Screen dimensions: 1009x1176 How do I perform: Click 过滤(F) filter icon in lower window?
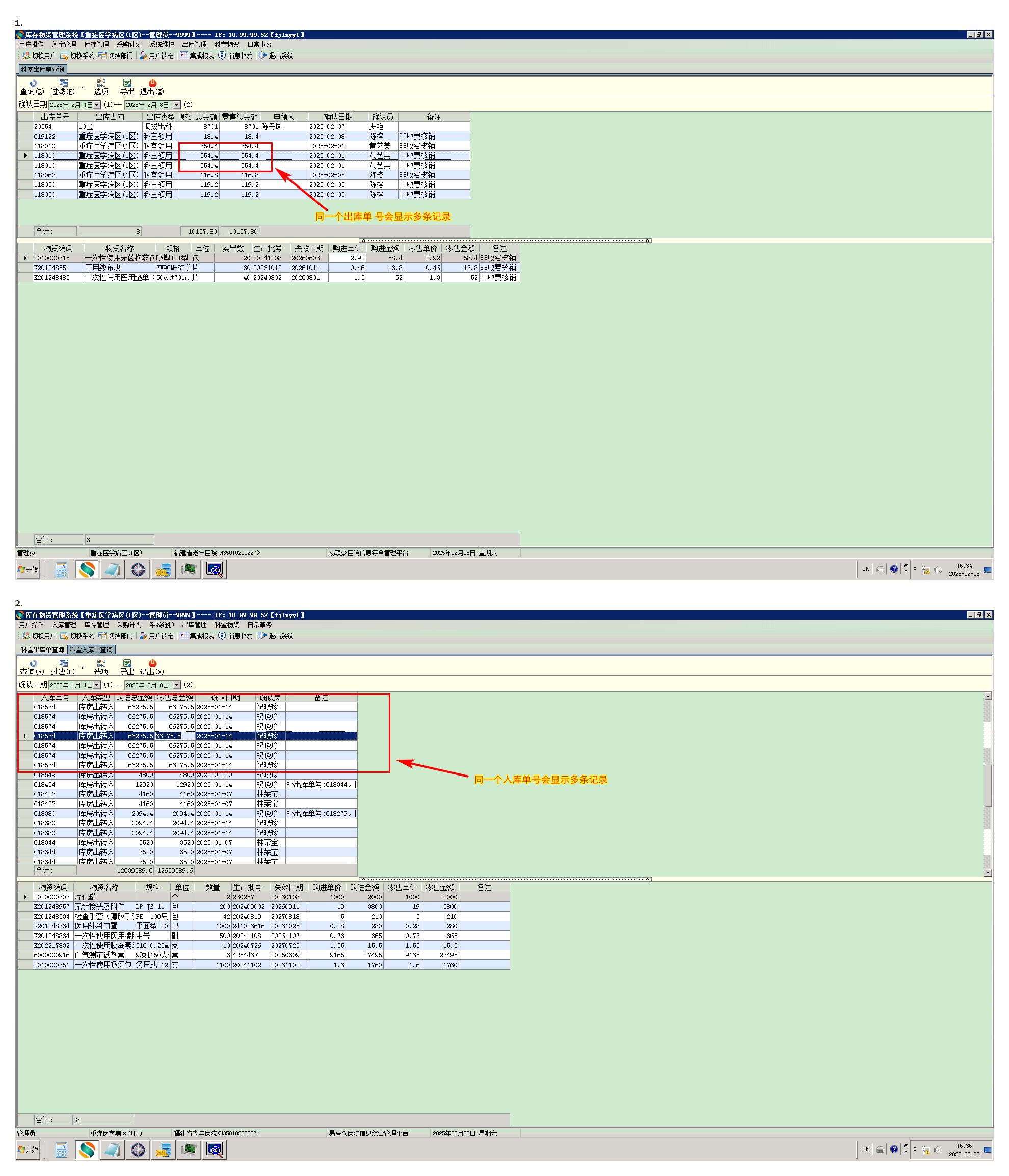(x=64, y=663)
